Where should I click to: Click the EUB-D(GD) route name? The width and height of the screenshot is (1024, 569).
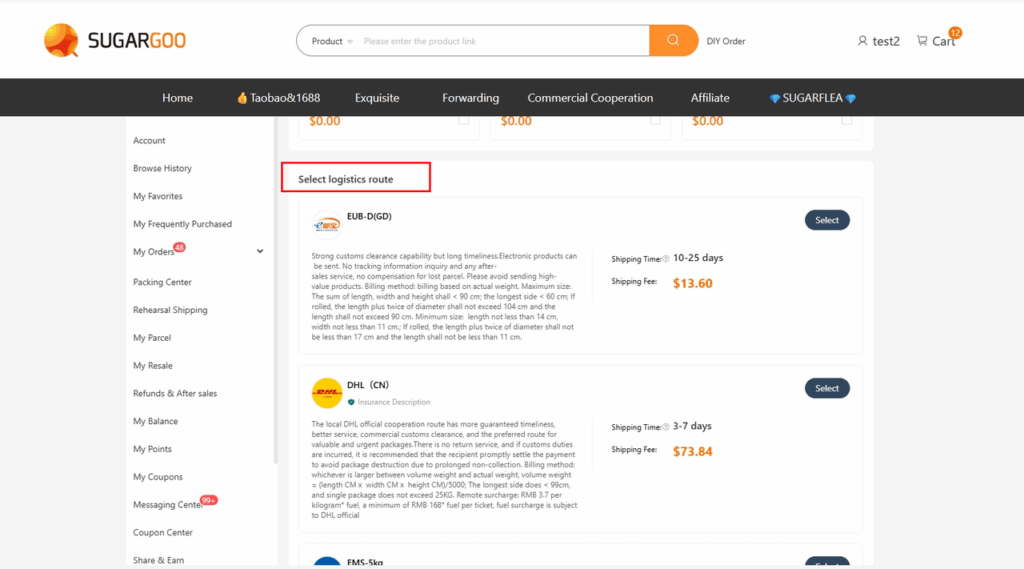click(369, 216)
